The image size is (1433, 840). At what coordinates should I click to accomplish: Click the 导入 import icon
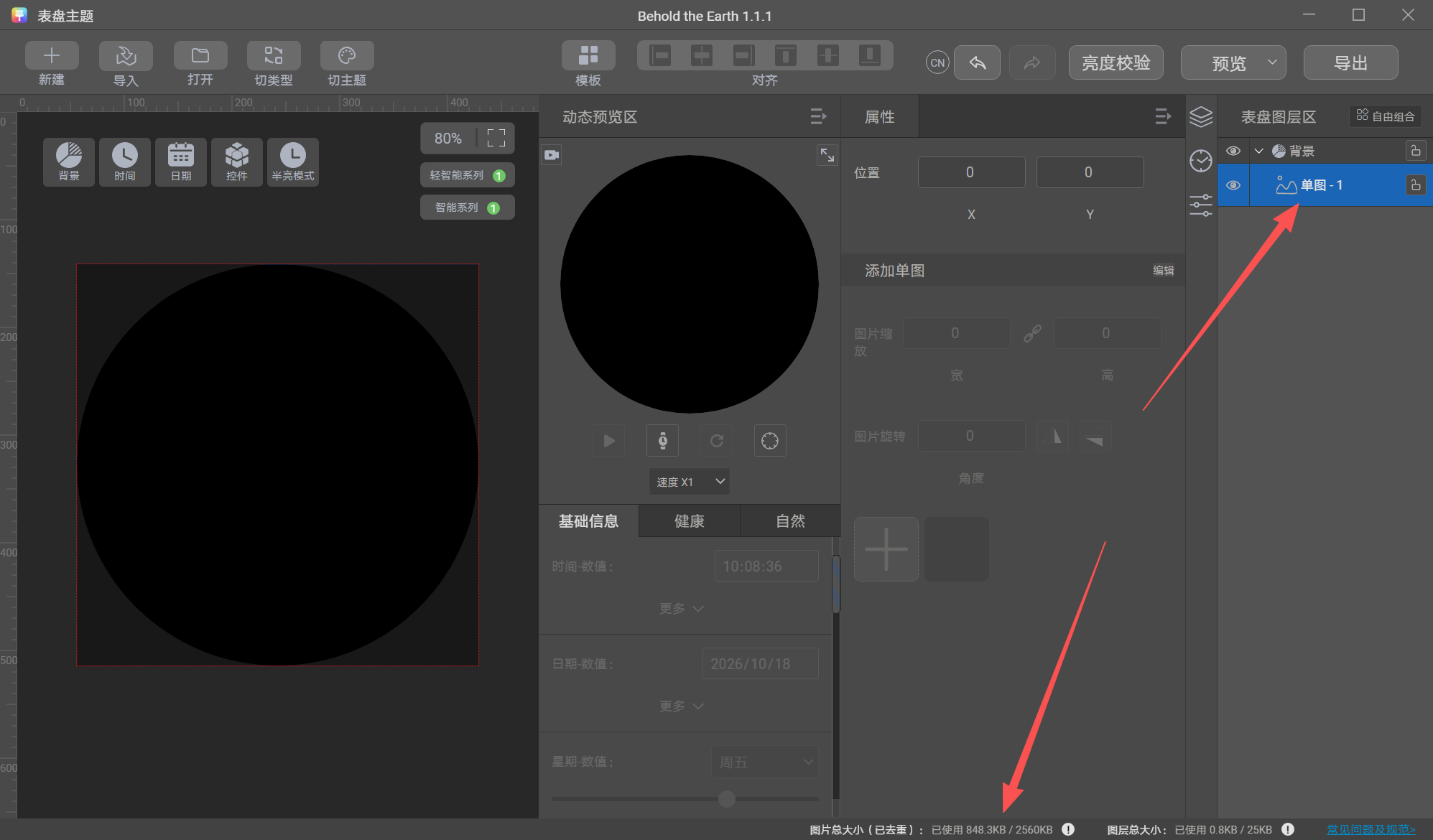coord(126,56)
